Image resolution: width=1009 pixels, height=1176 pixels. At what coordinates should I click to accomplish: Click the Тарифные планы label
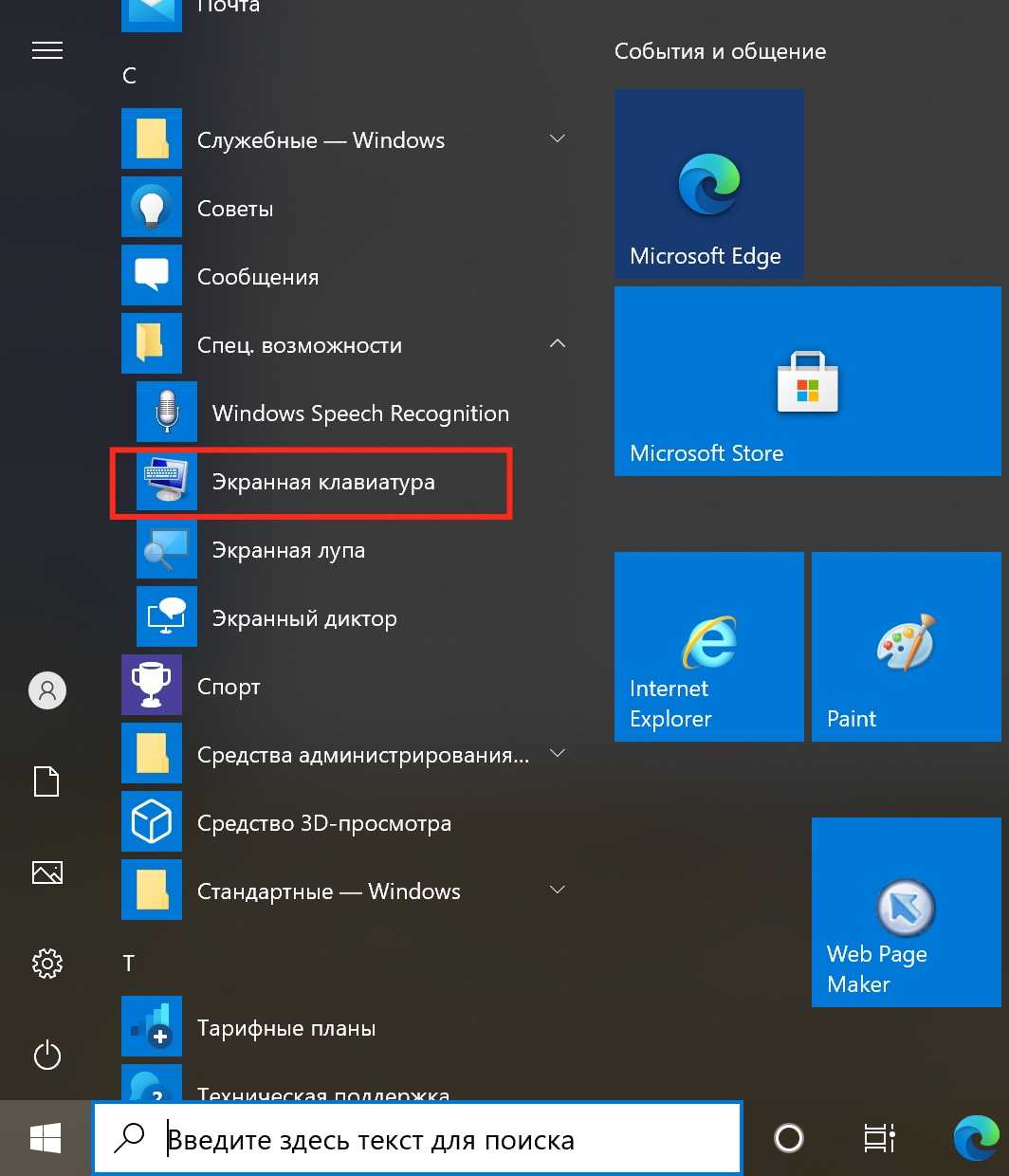click(x=286, y=1029)
